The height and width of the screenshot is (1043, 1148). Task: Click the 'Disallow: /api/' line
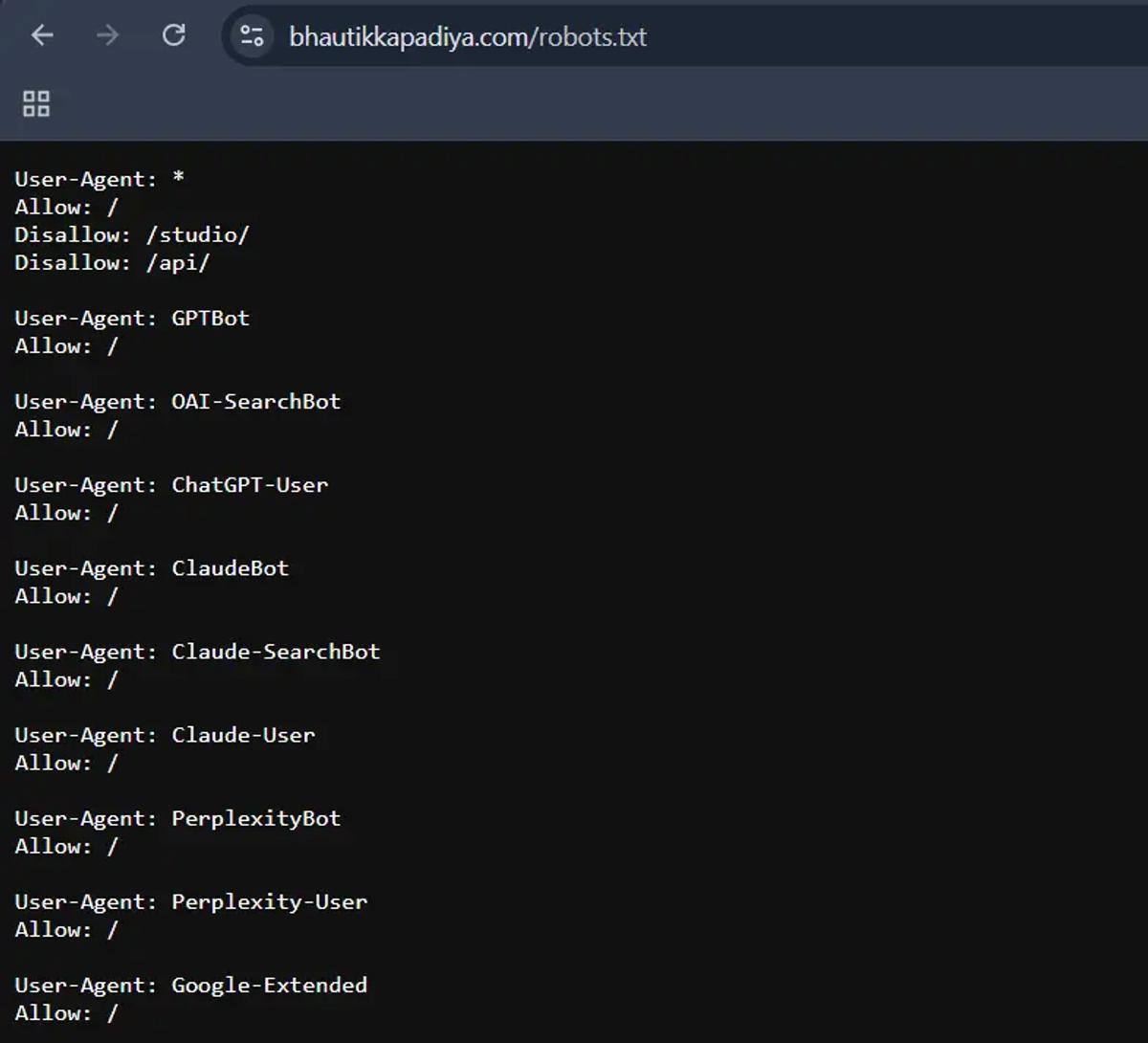pyautogui.click(x=112, y=262)
